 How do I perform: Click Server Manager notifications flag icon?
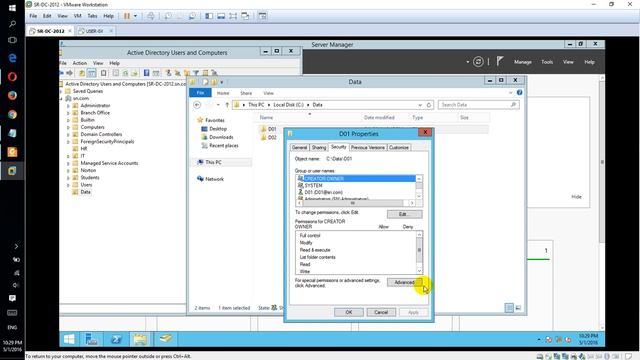[x=500, y=61]
